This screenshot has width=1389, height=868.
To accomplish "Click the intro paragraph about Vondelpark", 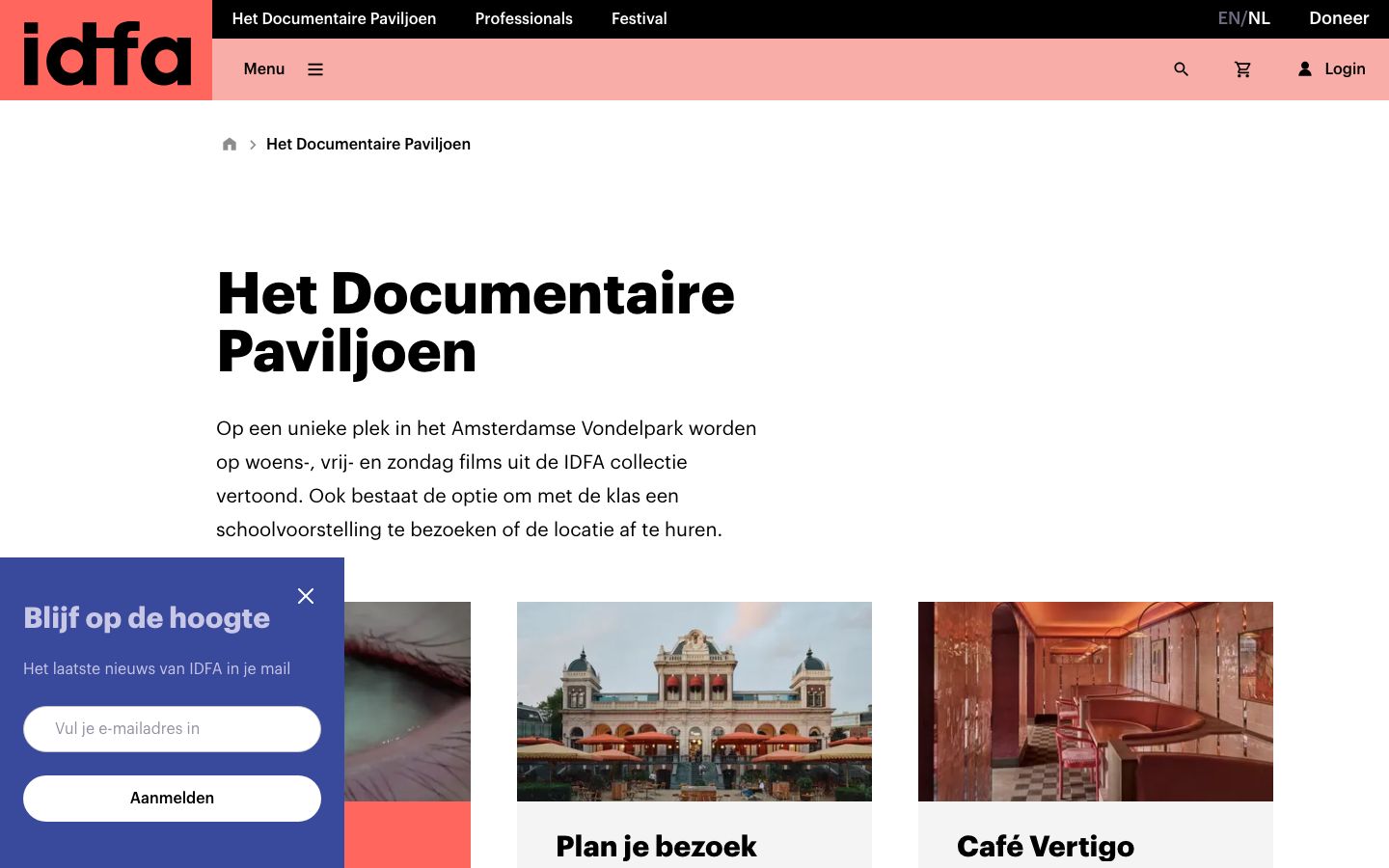I will [x=486, y=479].
